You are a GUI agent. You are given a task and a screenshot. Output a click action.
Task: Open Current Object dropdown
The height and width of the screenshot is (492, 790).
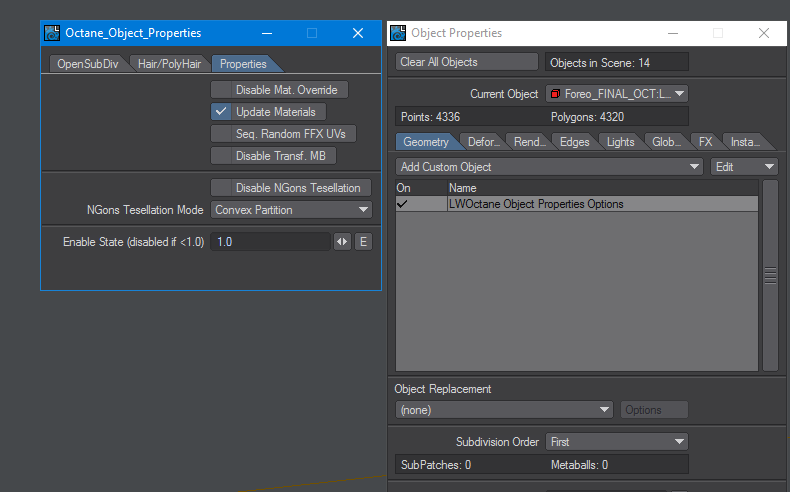pyautogui.click(x=617, y=94)
